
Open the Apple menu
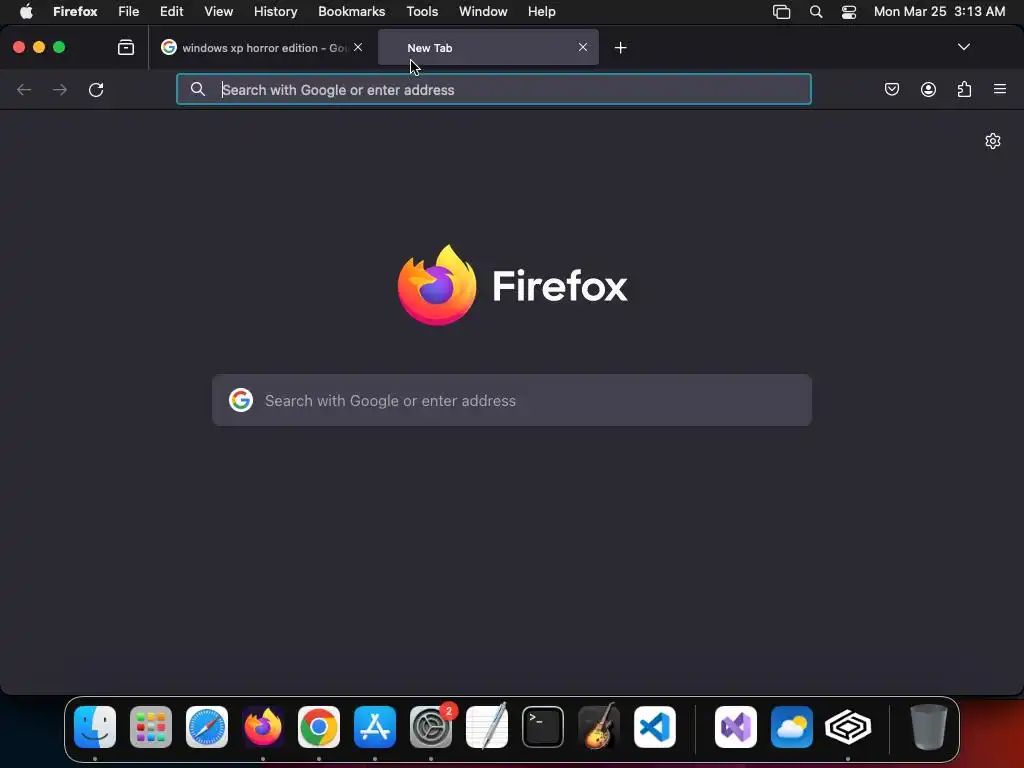(26, 11)
